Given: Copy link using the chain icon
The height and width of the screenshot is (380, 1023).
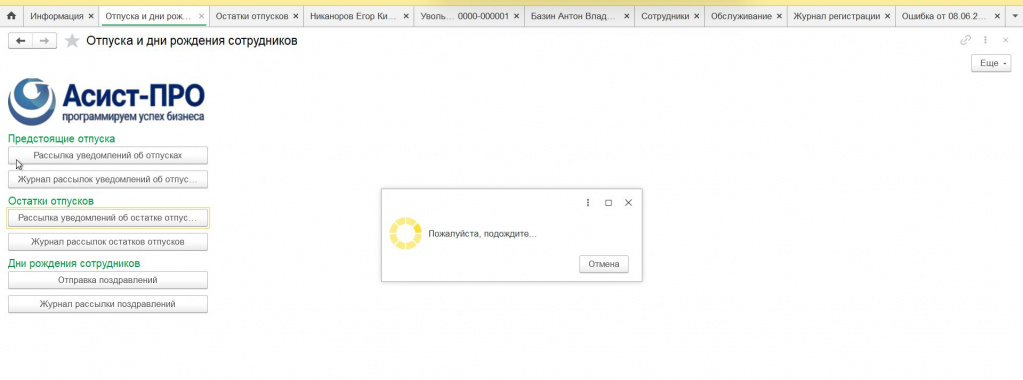Looking at the screenshot, I should pos(965,40).
